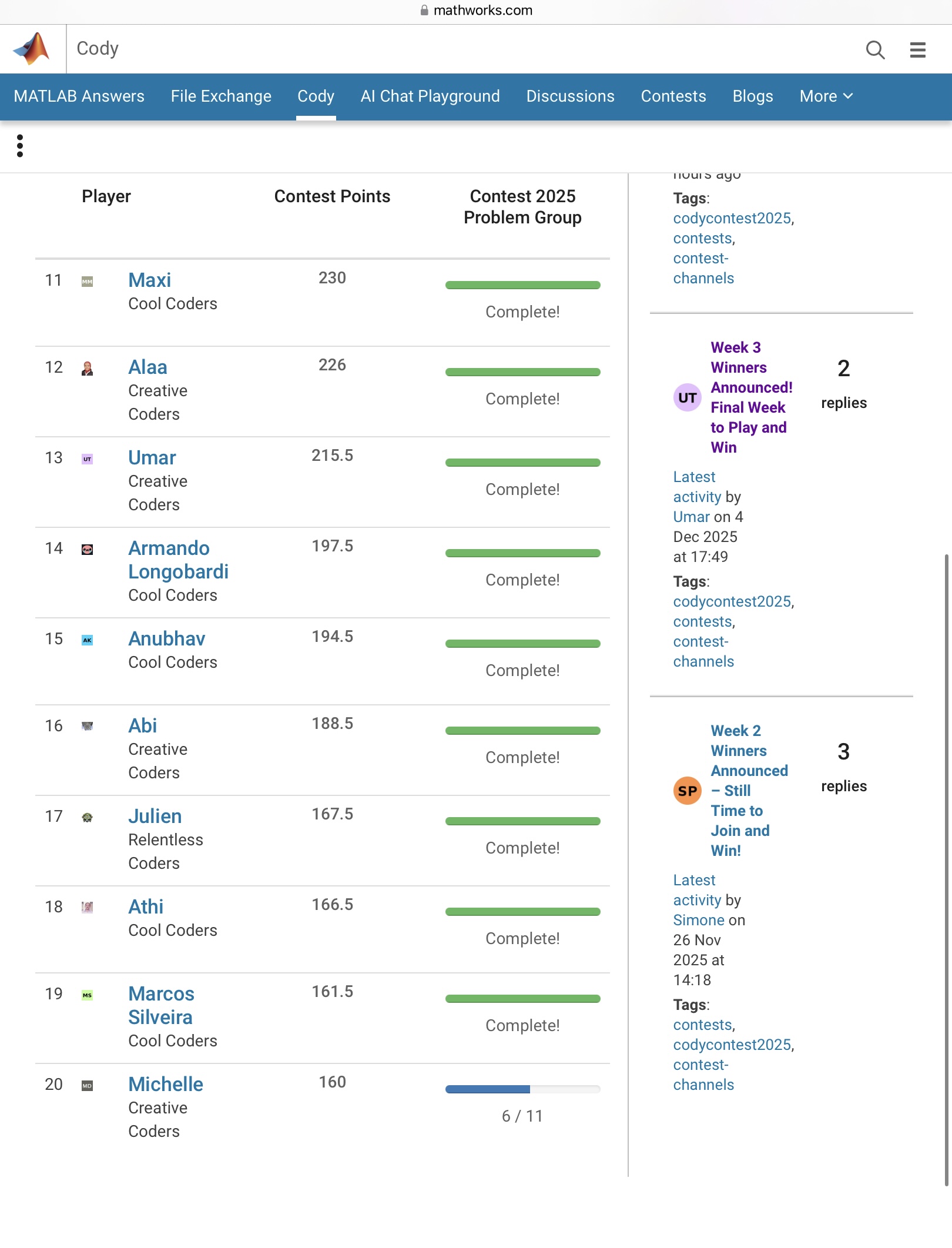Expand the More navigation dropdown

pyautogui.click(x=826, y=96)
